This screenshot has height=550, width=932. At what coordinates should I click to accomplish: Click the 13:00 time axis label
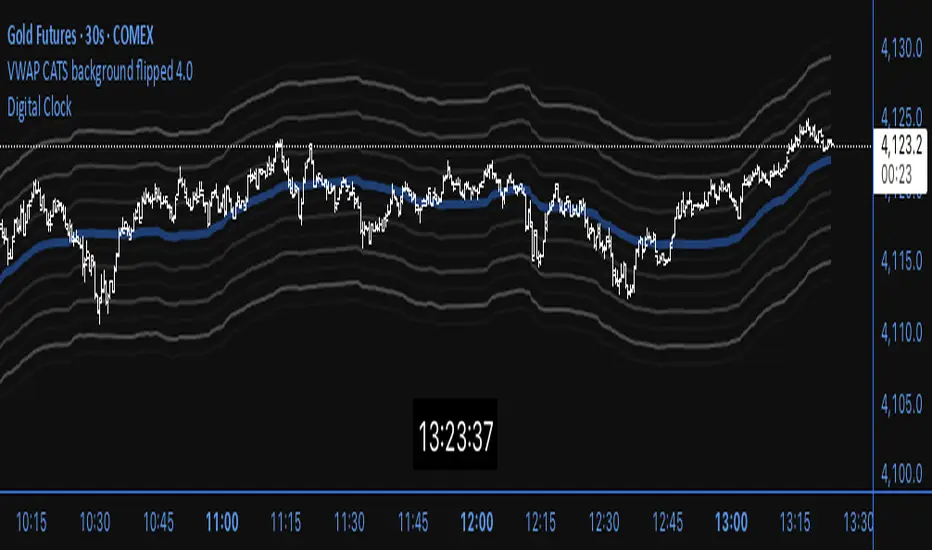click(x=731, y=523)
